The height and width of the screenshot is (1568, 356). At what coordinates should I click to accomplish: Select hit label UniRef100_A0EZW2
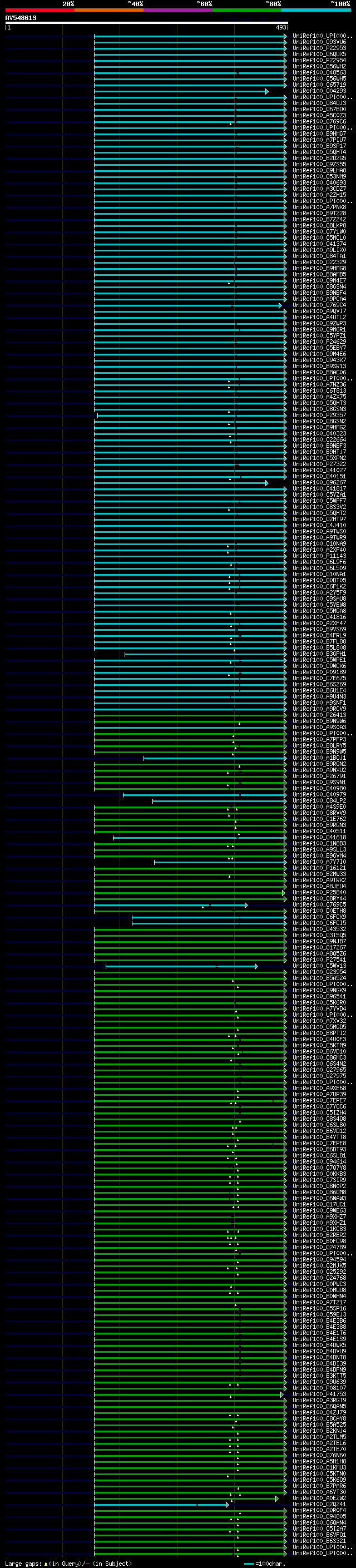319,1498
